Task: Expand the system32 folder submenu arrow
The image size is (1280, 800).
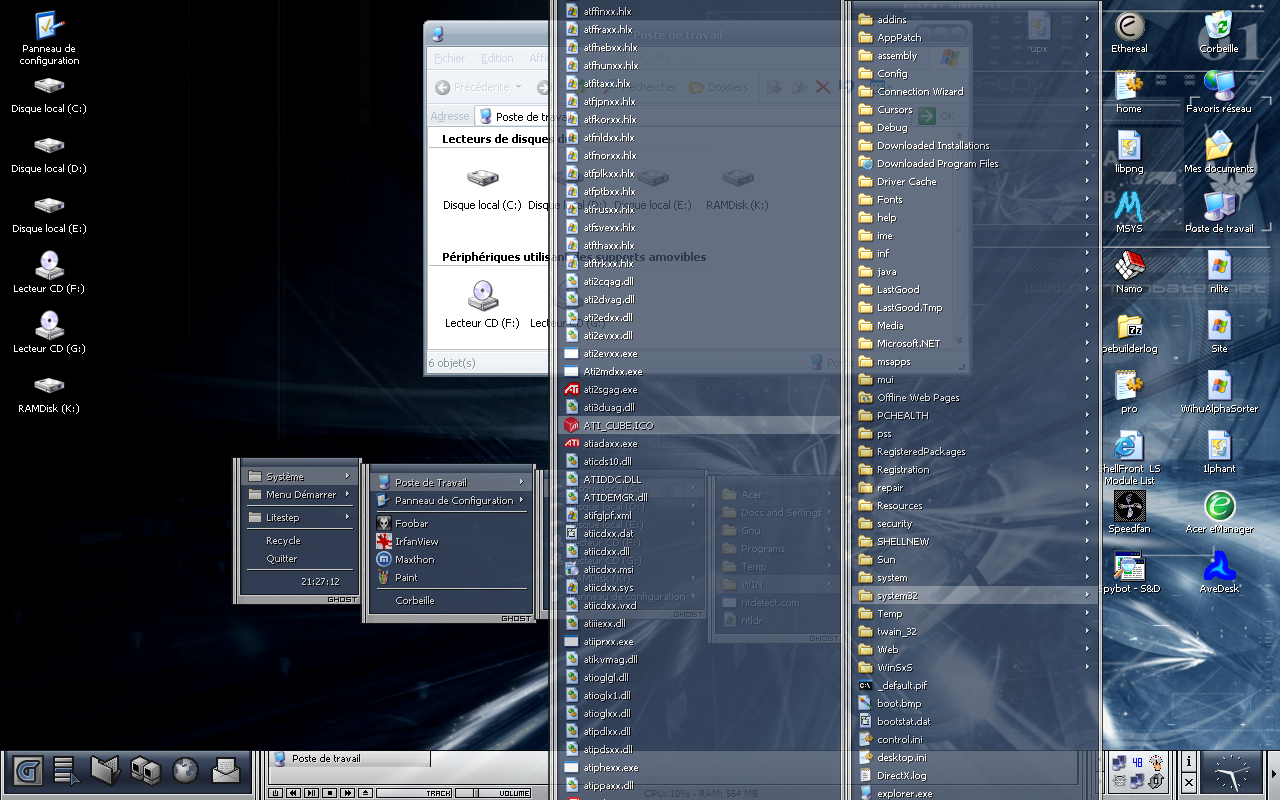Action: point(1088,595)
